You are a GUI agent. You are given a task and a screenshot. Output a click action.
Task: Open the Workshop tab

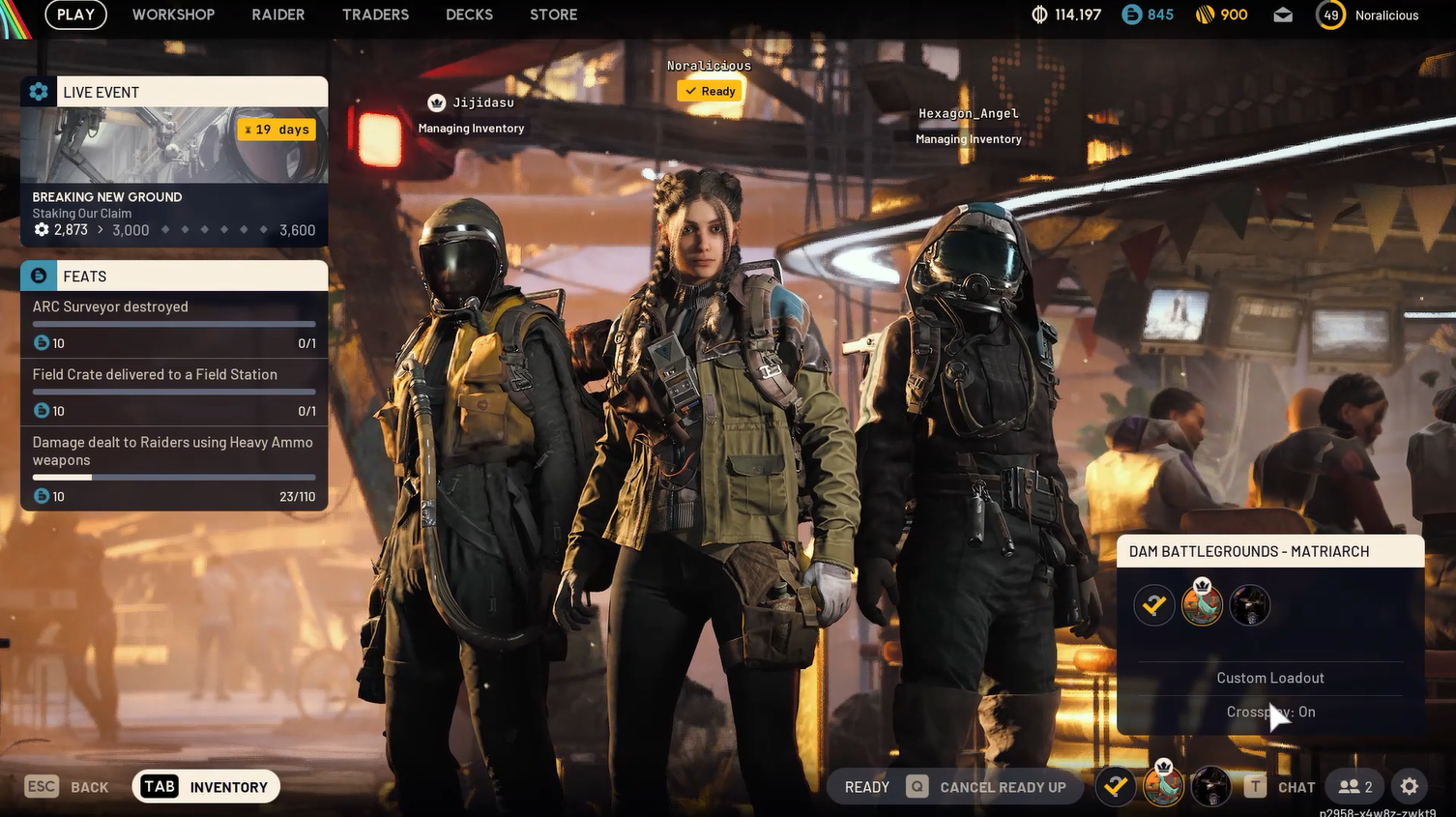[173, 15]
